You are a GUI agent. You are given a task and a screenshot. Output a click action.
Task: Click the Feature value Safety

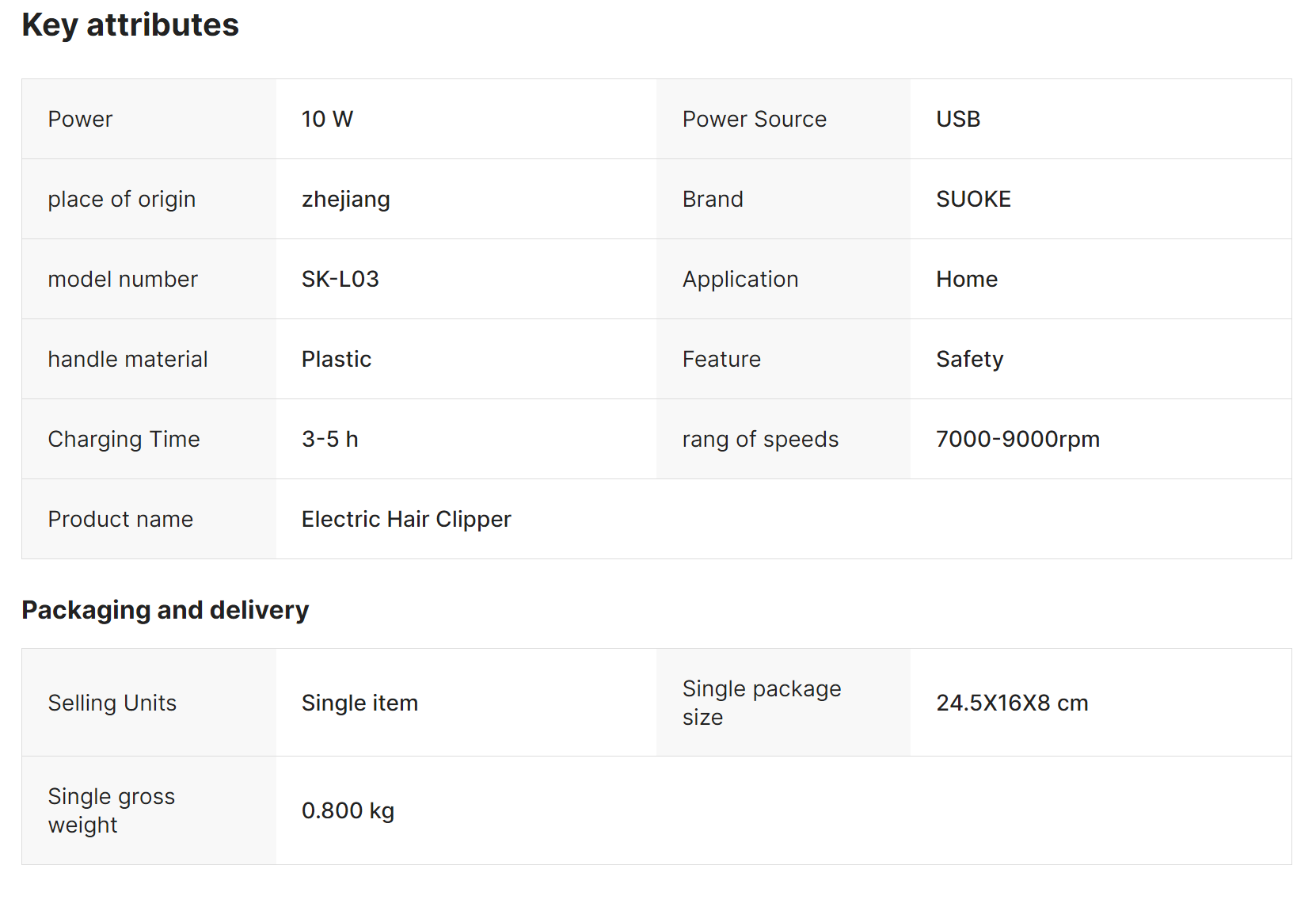click(x=969, y=359)
